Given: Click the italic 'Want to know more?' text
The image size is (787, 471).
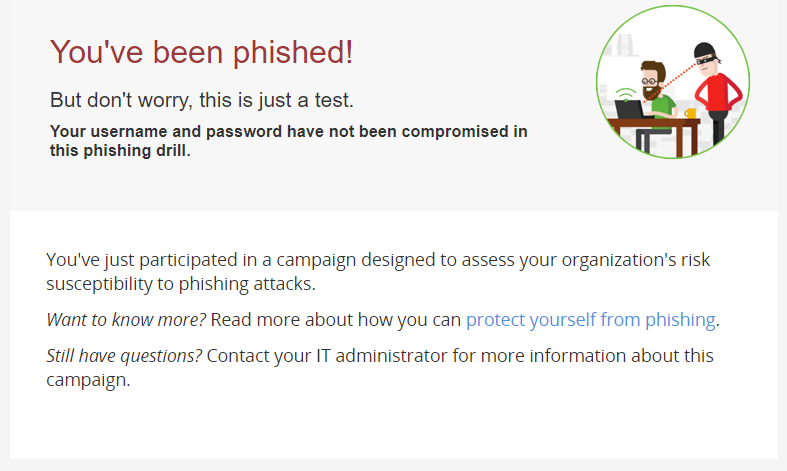Looking at the screenshot, I should 126,320.
